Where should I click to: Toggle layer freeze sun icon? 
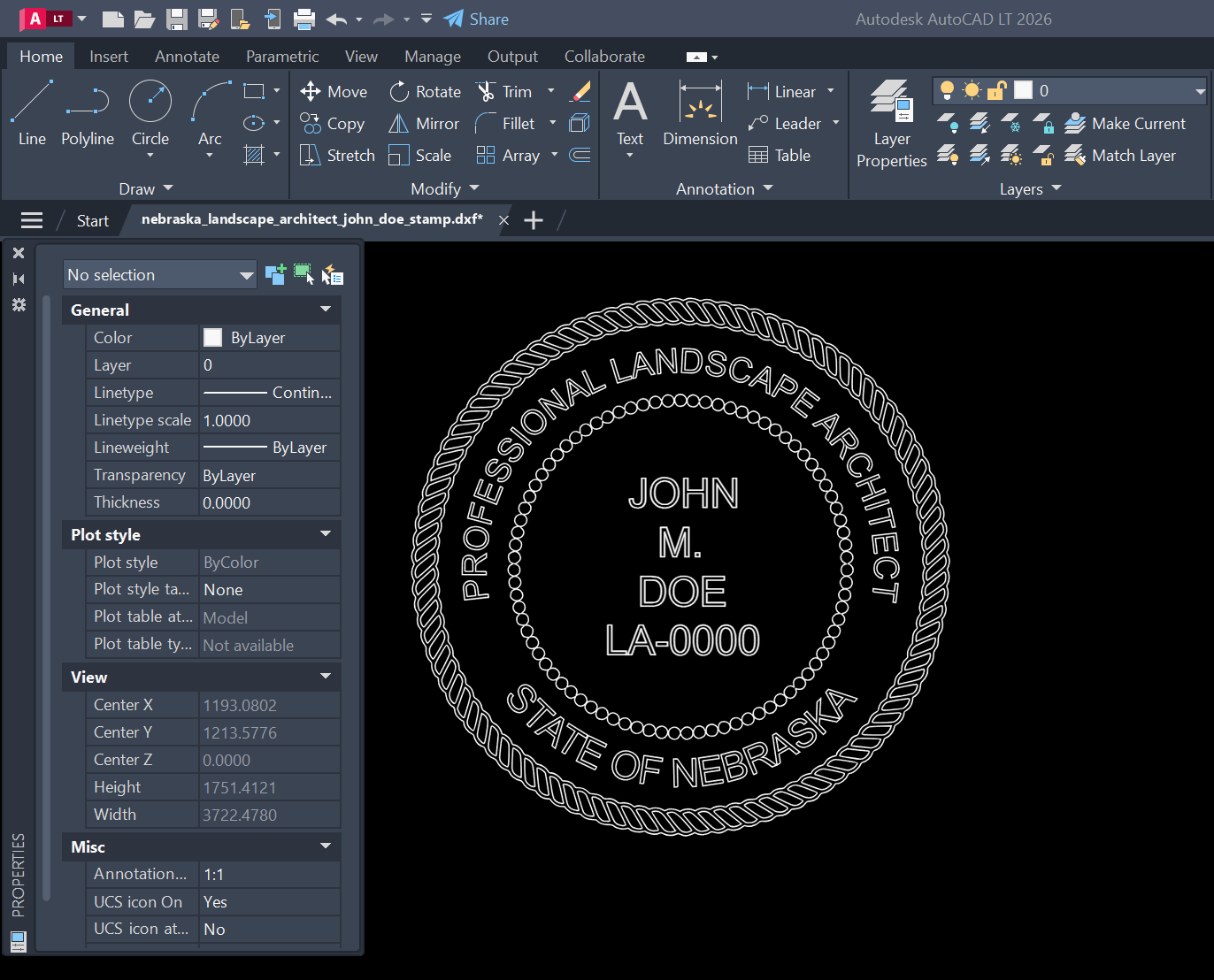tap(972, 90)
